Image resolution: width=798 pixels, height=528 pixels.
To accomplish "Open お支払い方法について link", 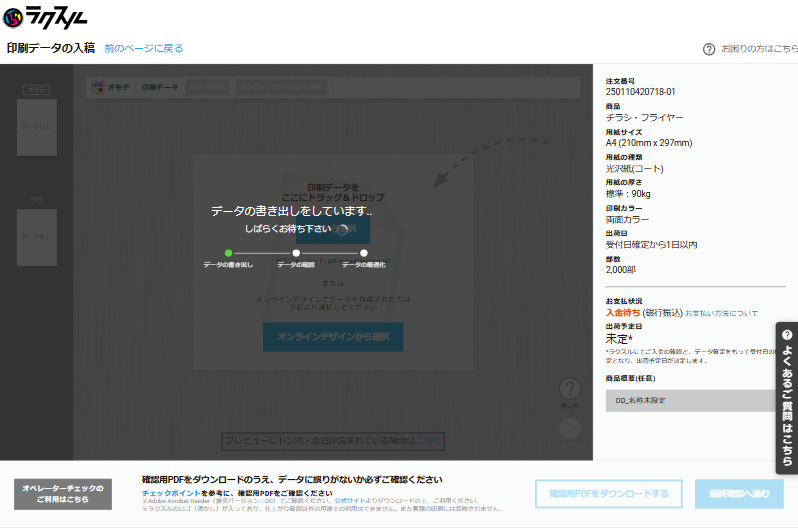I will (x=721, y=313).
